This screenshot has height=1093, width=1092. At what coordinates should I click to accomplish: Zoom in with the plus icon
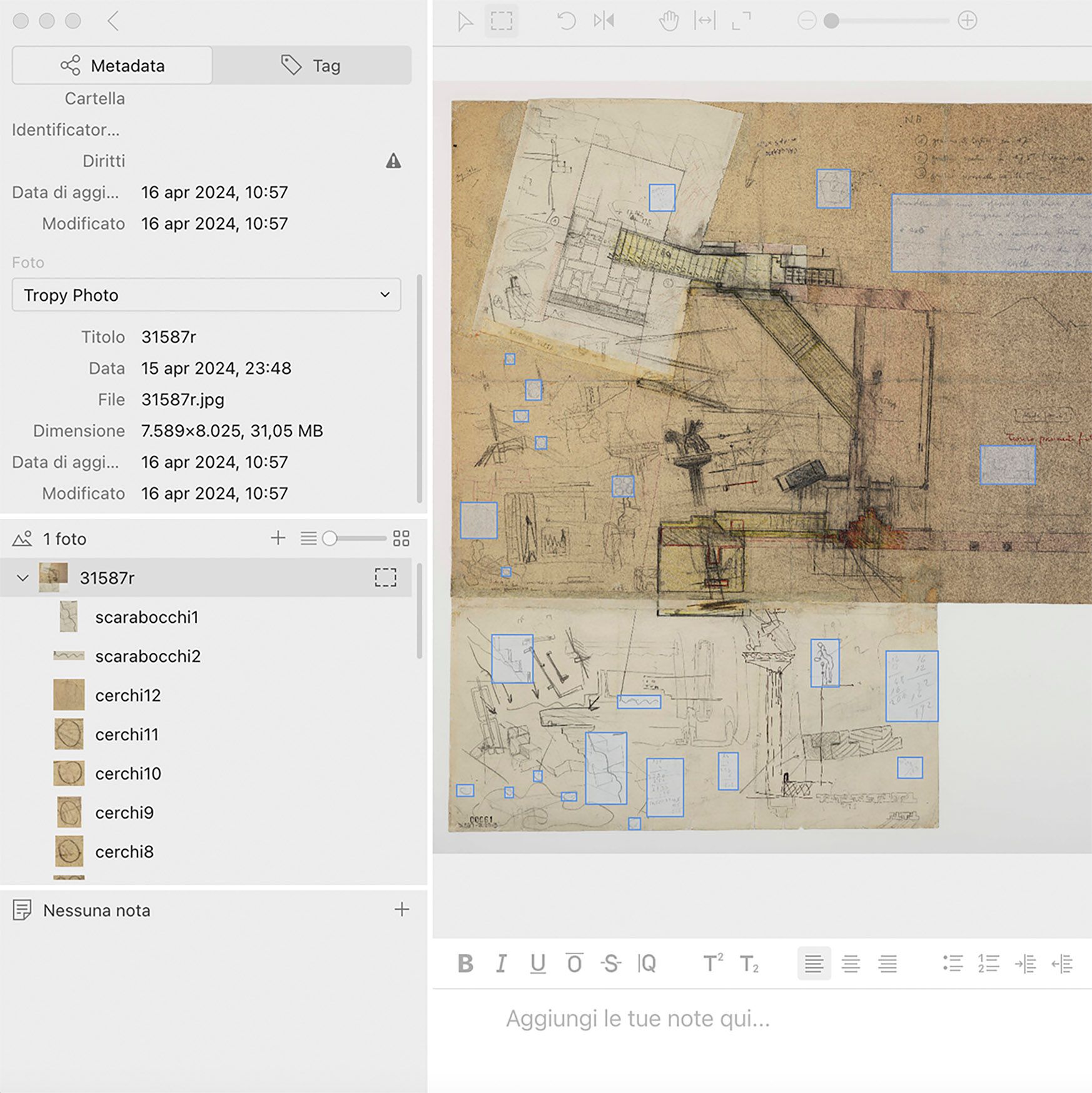pos(968,21)
